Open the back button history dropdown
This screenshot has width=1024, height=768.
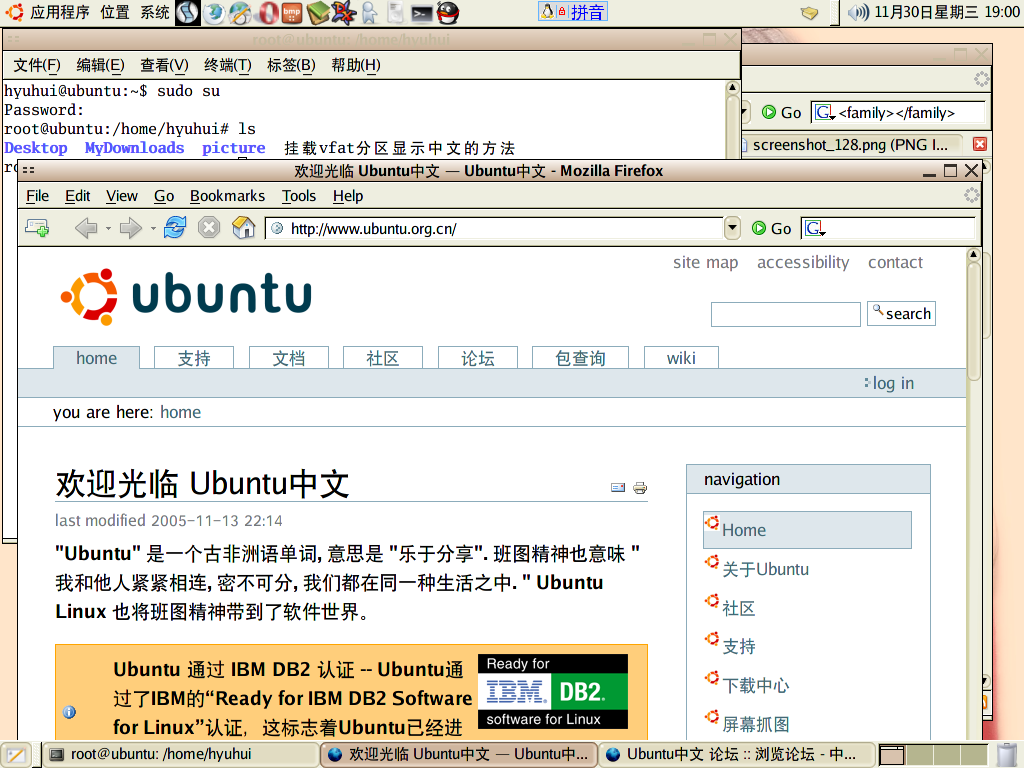click(108, 229)
